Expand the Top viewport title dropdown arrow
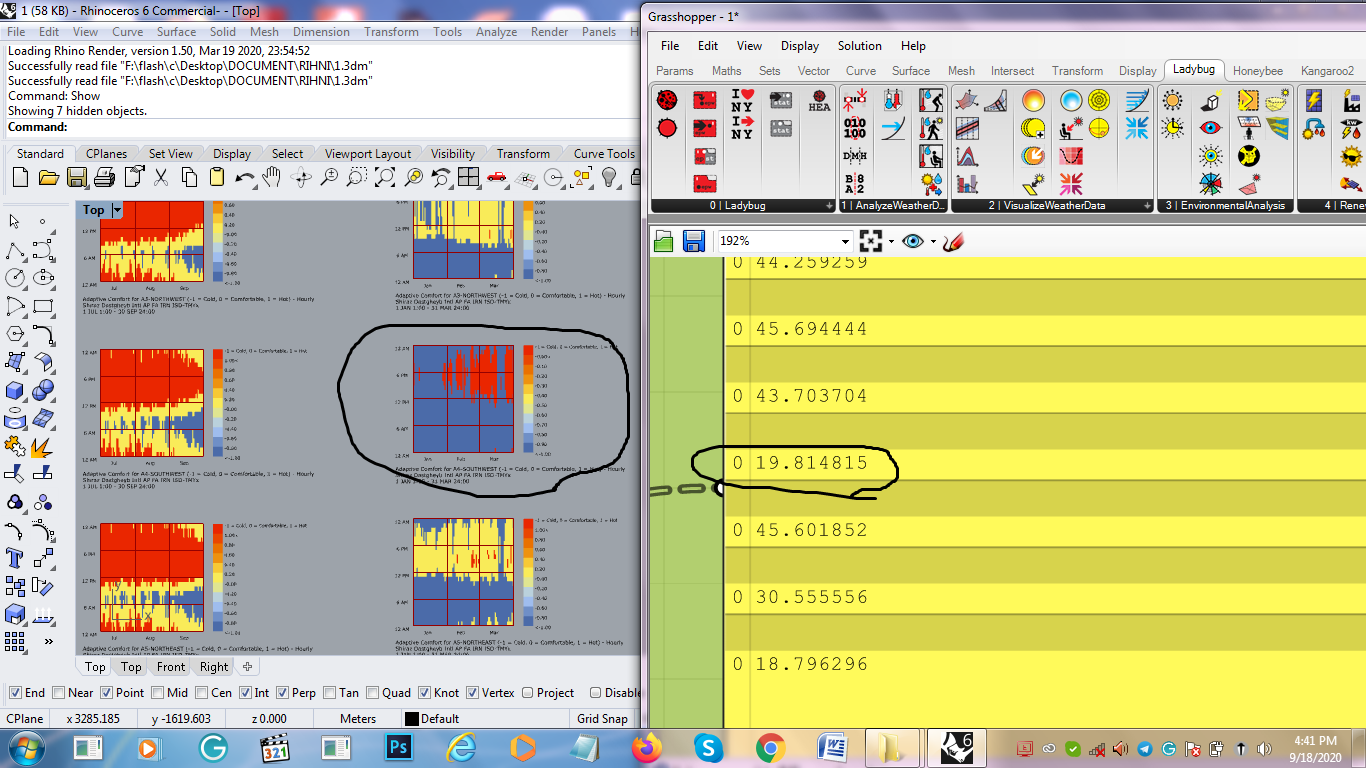This screenshot has height=768, width=1366. tap(117, 210)
